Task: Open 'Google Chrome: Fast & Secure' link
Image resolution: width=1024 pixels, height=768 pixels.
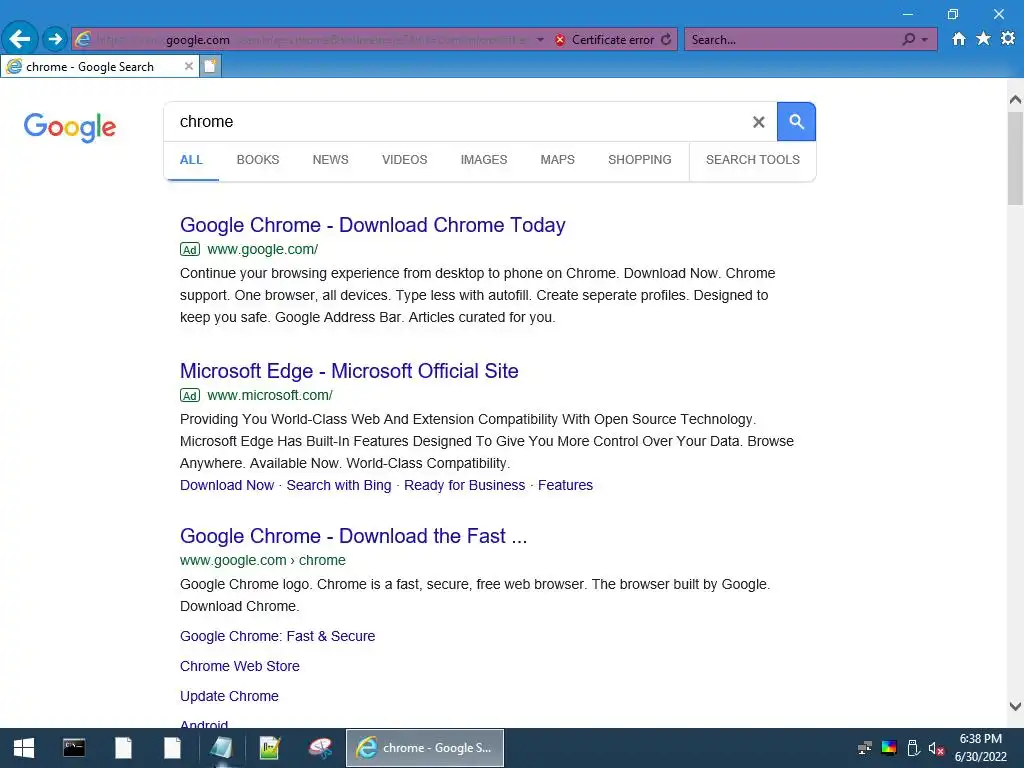Action: (x=278, y=636)
